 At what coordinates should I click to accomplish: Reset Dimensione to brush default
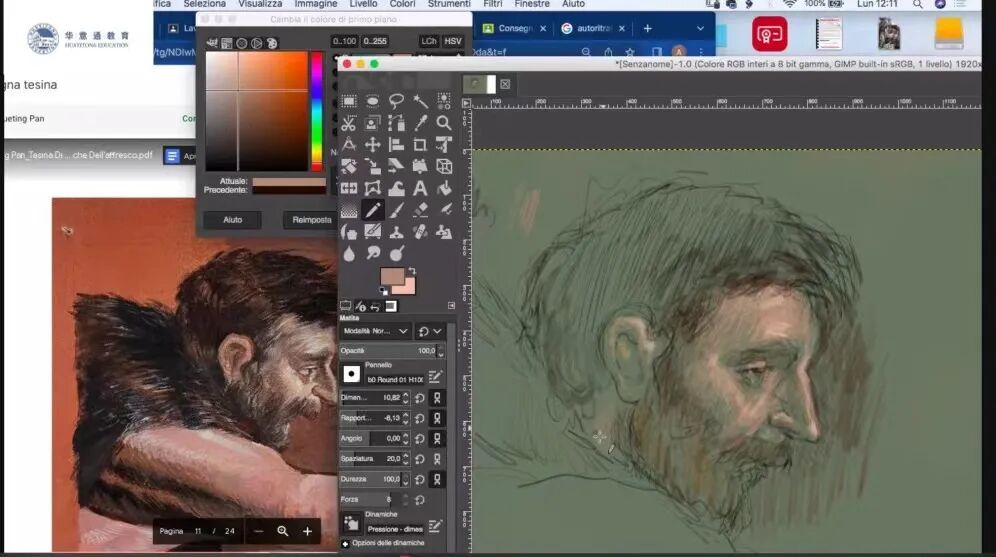coord(420,398)
